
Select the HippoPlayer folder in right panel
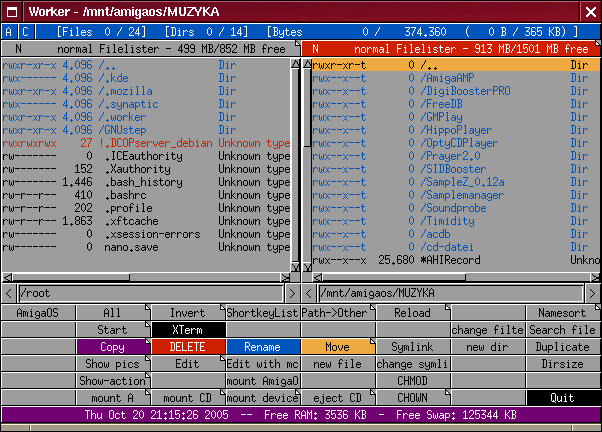[x=456, y=130]
